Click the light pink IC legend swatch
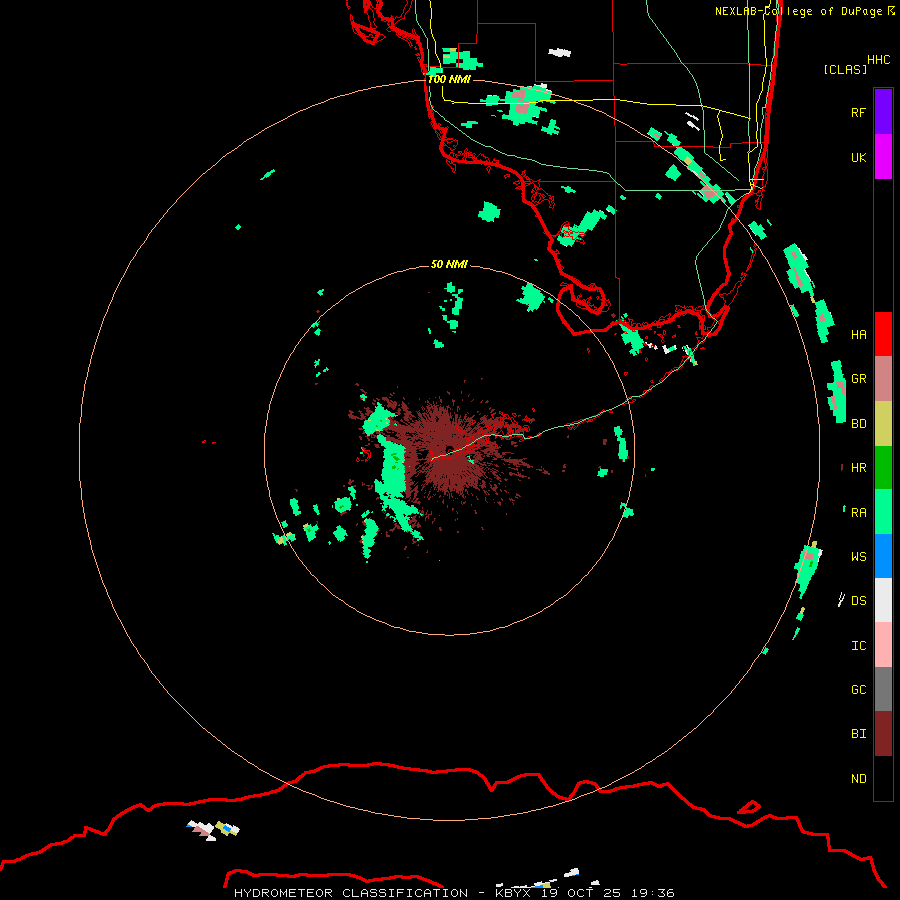Image resolution: width=900 pixels, height=900 pixels. (x=883, y=645)
